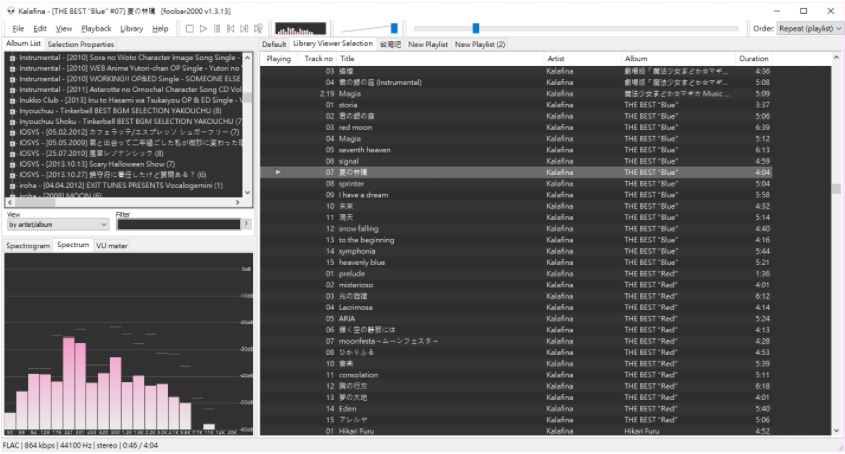The width and height of the screenshot is (845, 454).
Task: Click the volume slider handle
Action: [394, 29]
